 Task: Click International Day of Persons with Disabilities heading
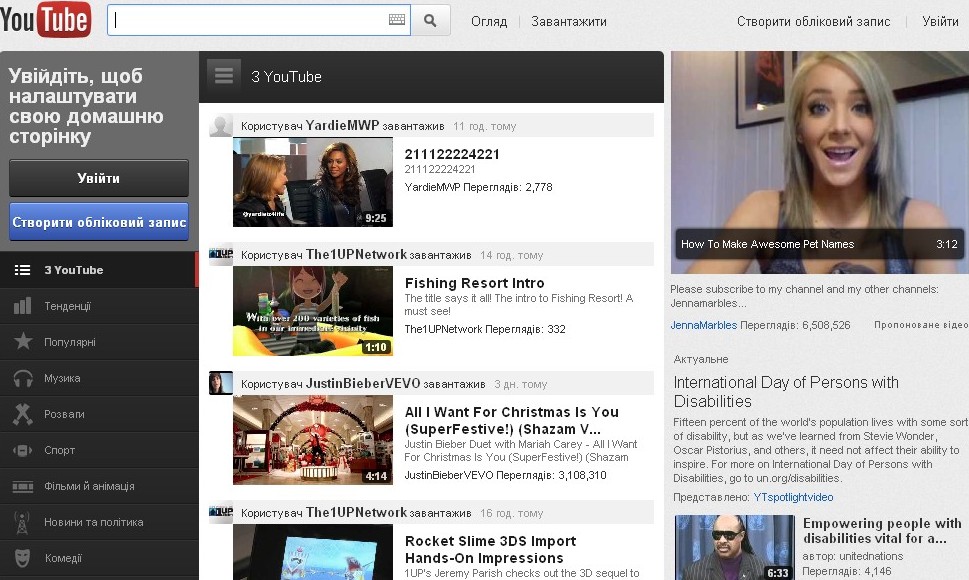click(x=786, y=392)
